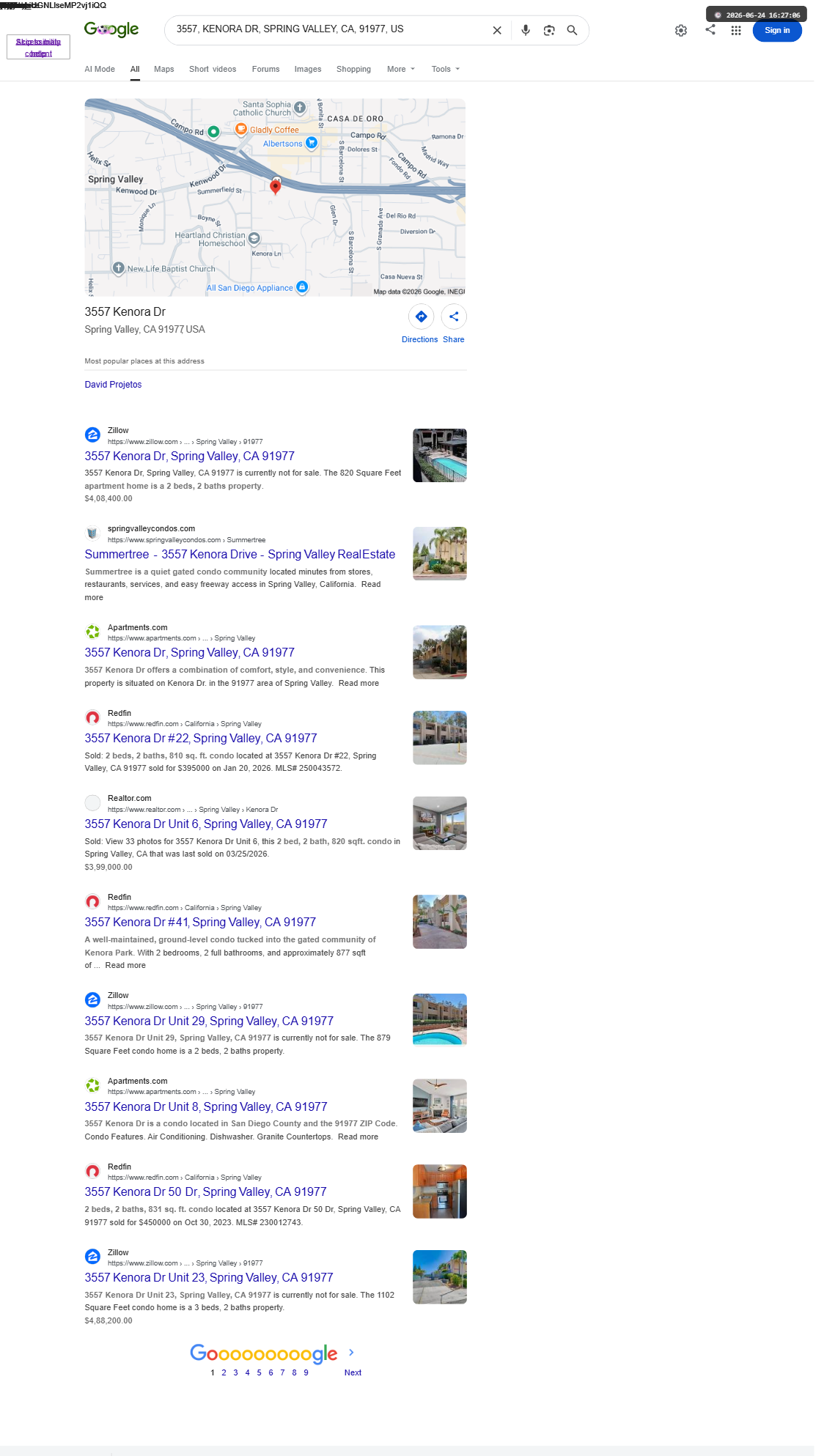This screenshot has height=1456, width=824.
Task: Click the New Life Baptist Church marker
Action: click(x=118, y=268)
